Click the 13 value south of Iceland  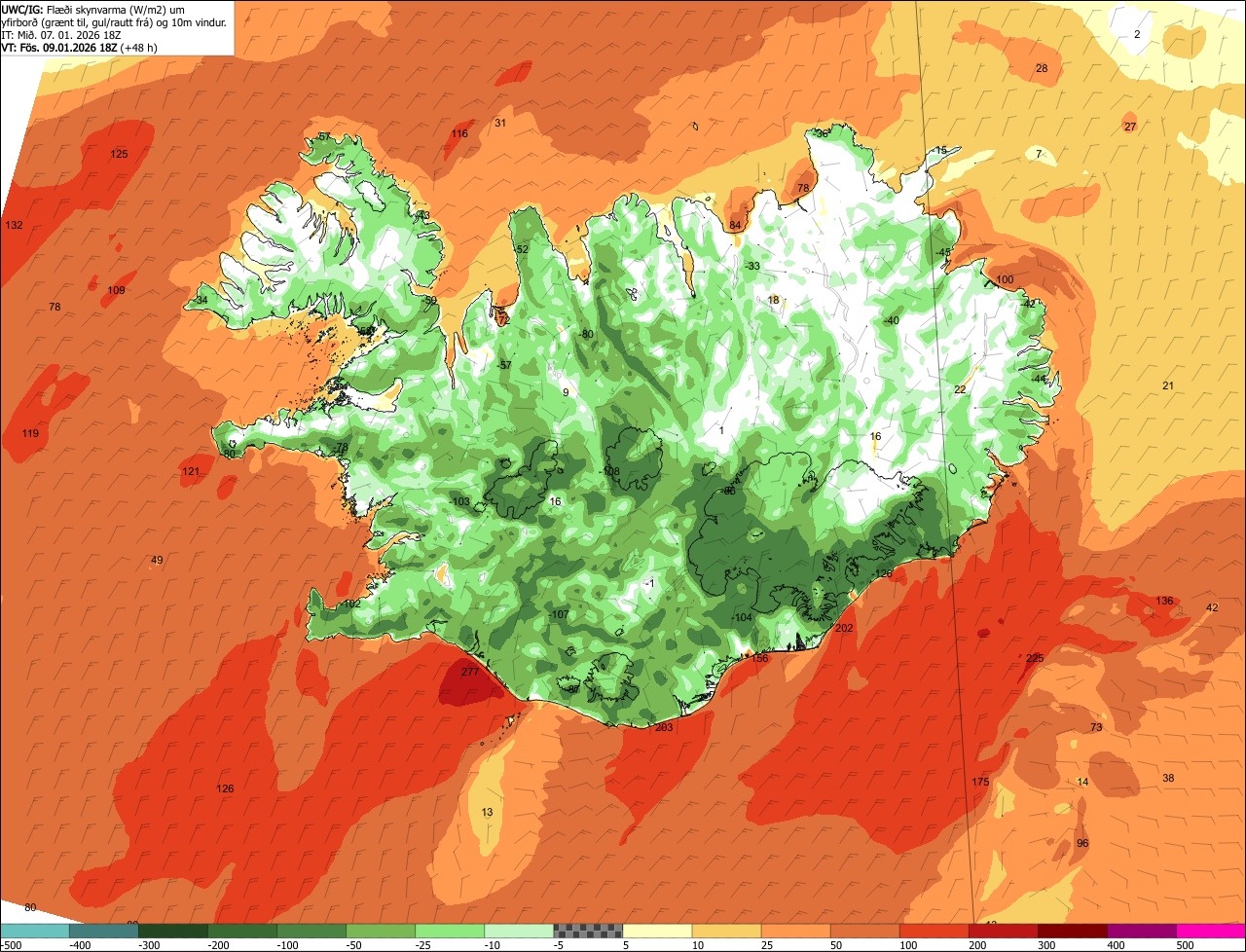point(488,812)
